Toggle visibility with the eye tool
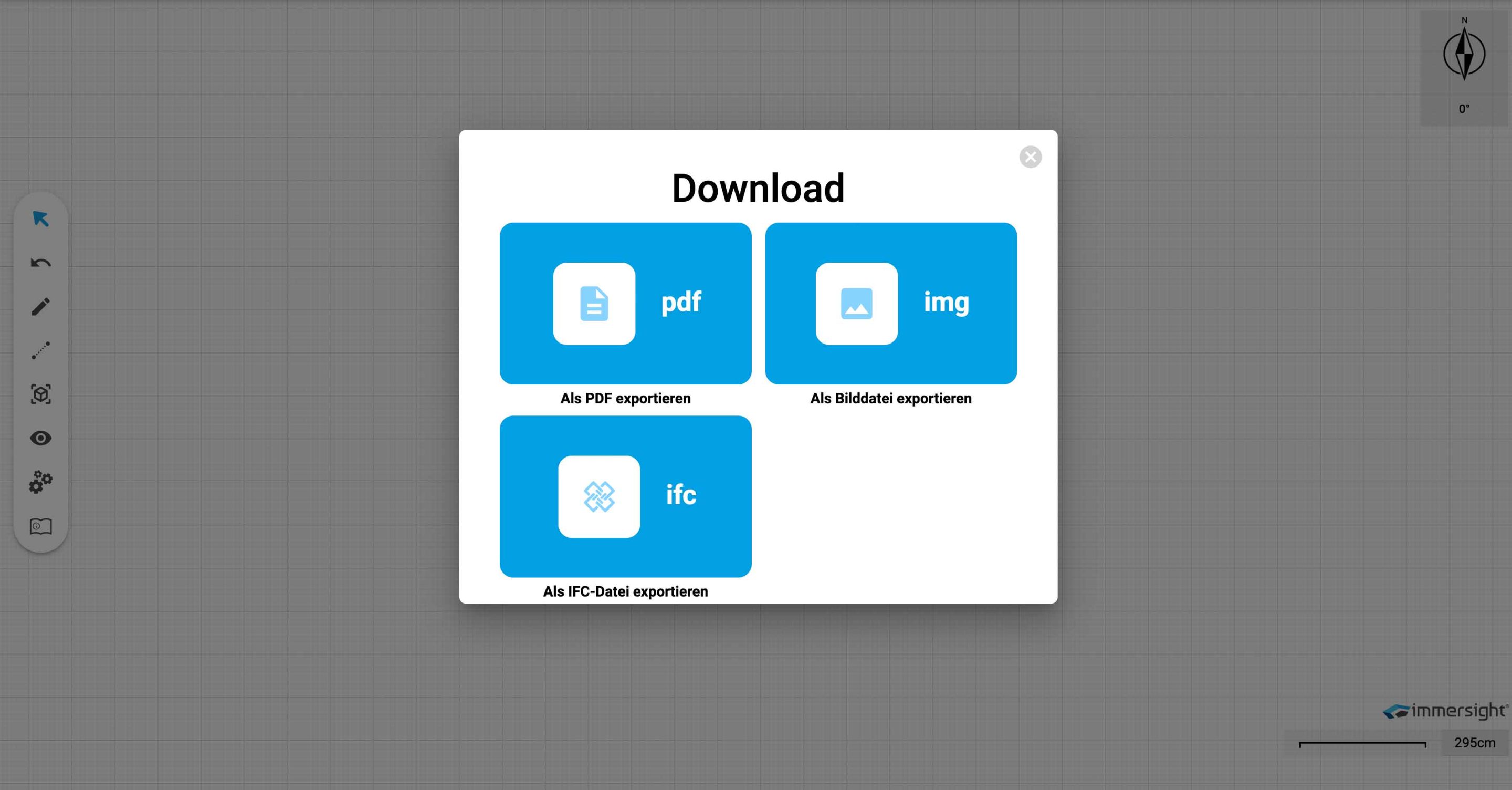The width and height of the screenshot is (1512, 790). [x=41, y=438]
